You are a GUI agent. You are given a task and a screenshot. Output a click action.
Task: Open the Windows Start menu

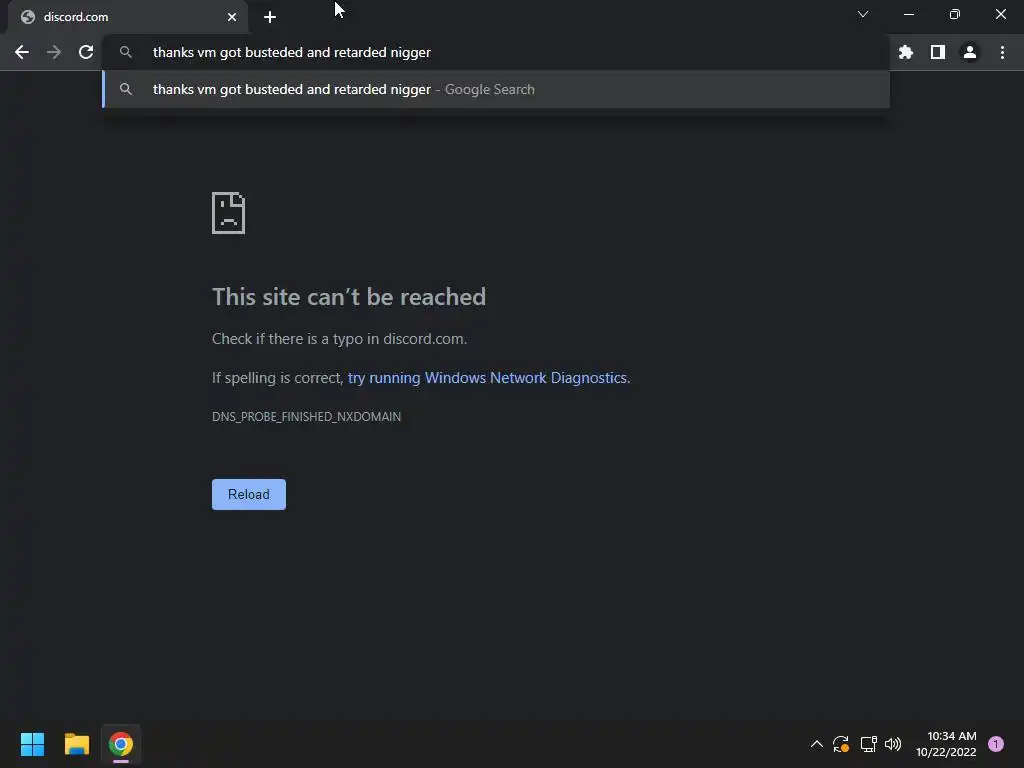[33, 744]
